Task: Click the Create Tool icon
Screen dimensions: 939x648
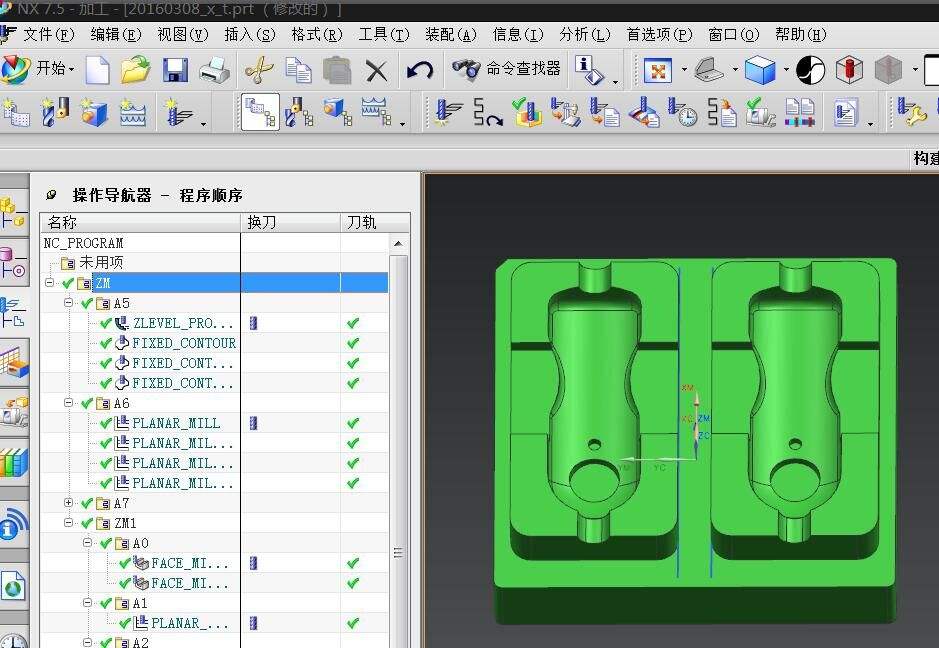Action: click(x=56, y=112)
